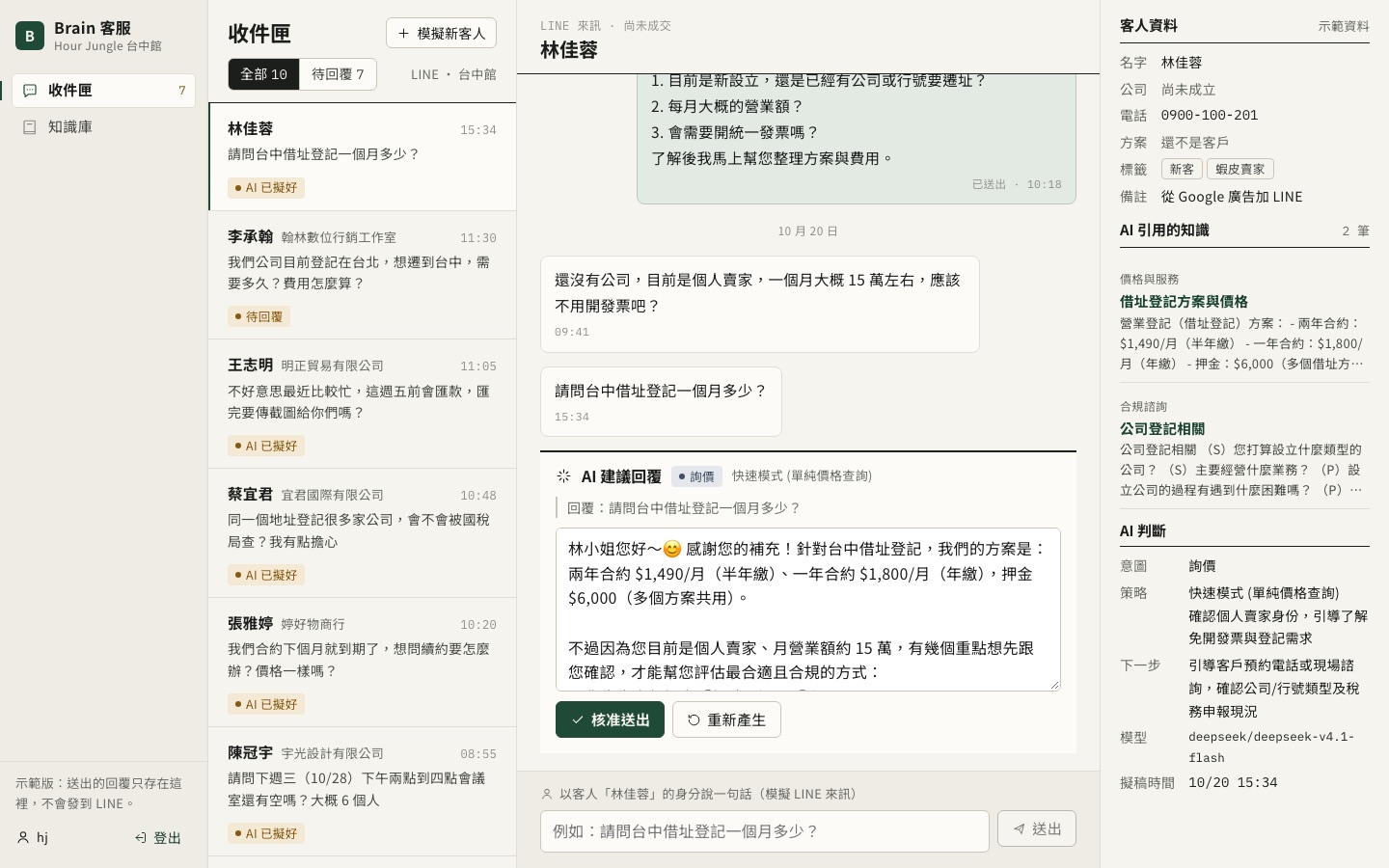Click the 待回覆 badge on 李承翰's row
This screenshot has height=868, width=1389.
tap(259, 316)
